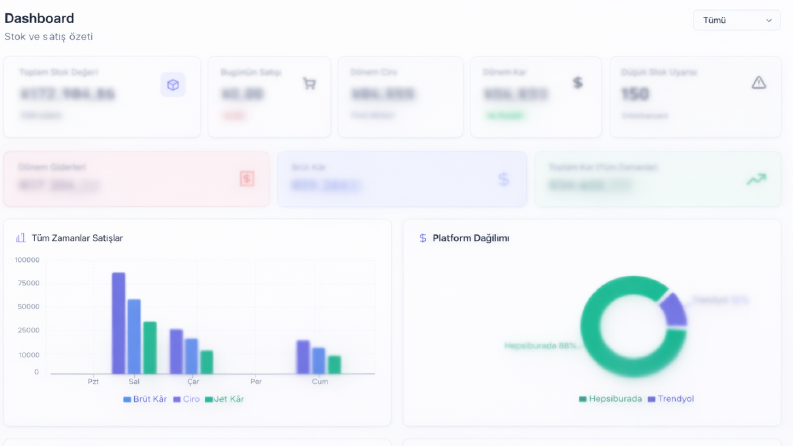The image size is (793, 446).
Task: Click the Çar axis label
Action: (x=193, y=381)
